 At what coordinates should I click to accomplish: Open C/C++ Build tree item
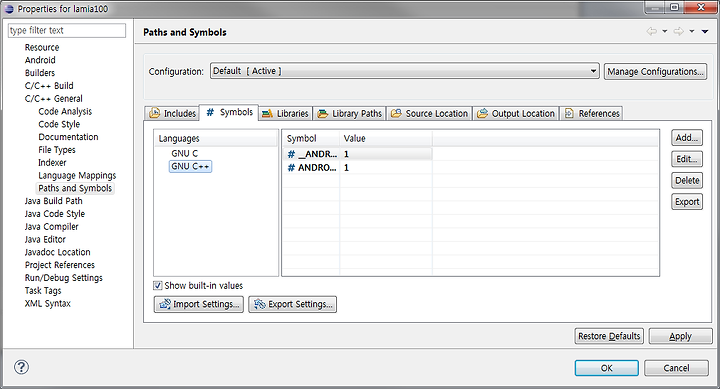(x=49, y=86)
